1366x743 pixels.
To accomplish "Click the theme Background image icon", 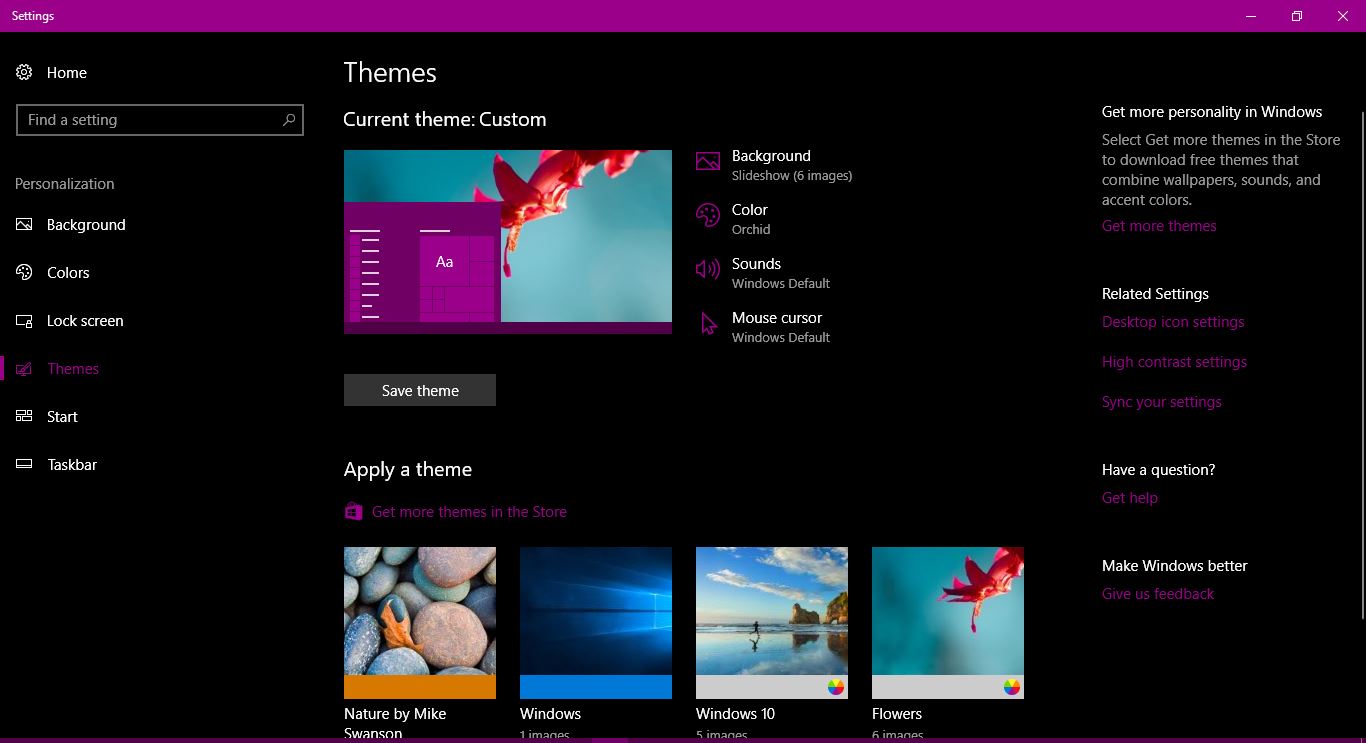I will pos(708,162).
